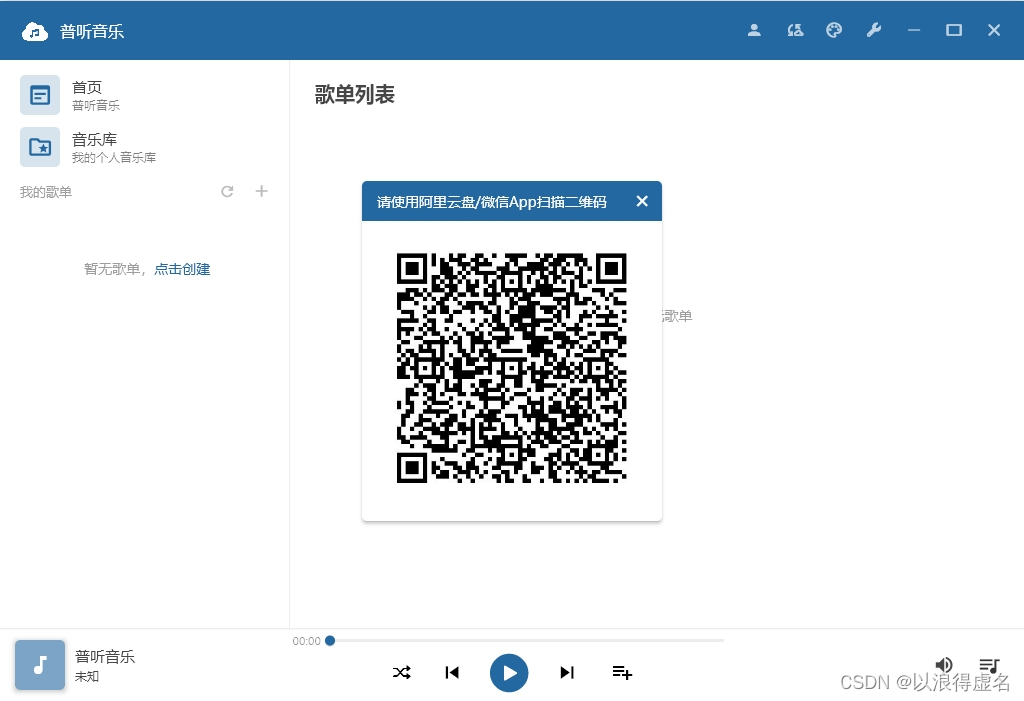Open the user account icon

(x=754, y=30)
